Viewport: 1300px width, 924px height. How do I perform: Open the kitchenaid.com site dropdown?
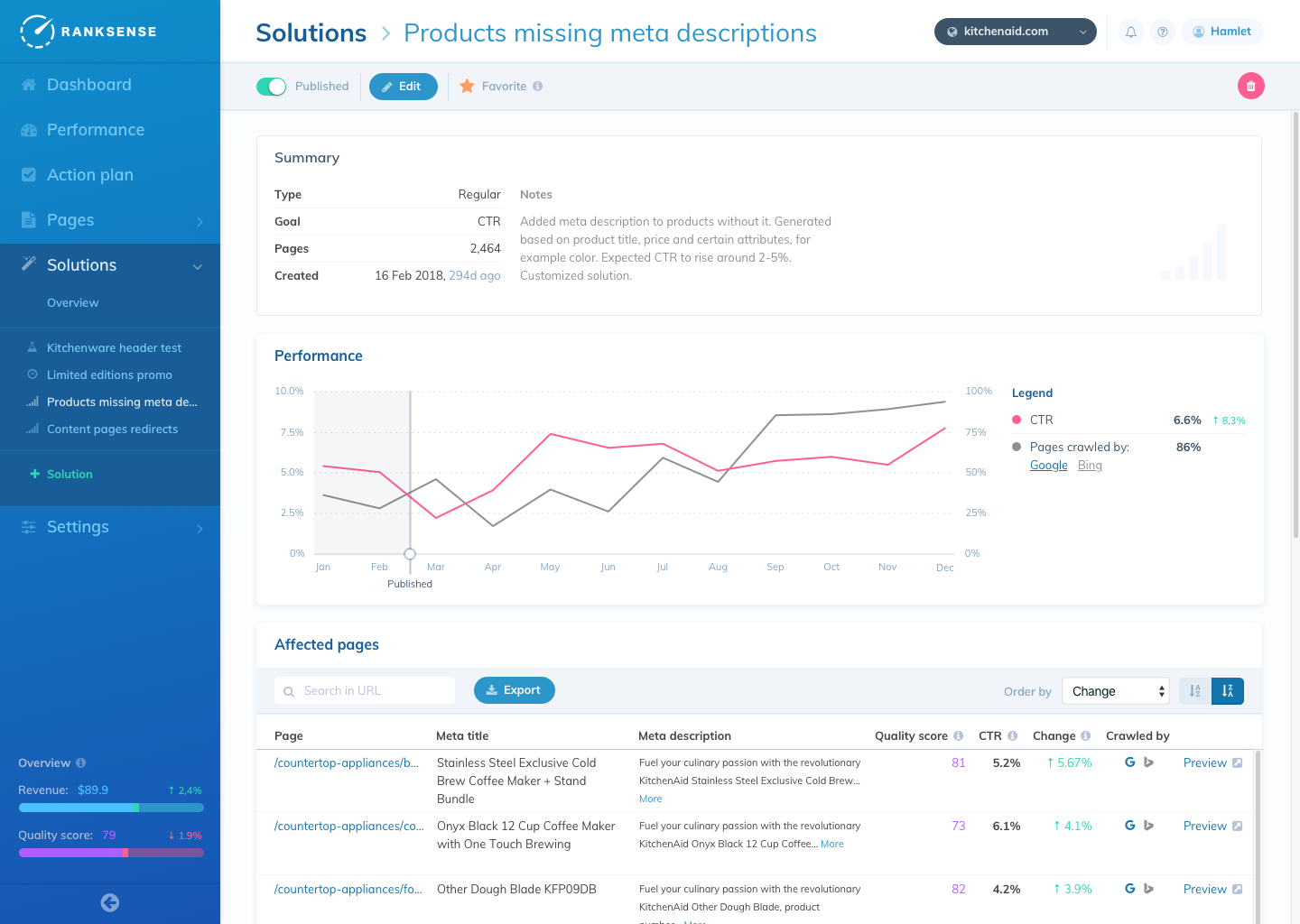click(x=1016, y=32)
